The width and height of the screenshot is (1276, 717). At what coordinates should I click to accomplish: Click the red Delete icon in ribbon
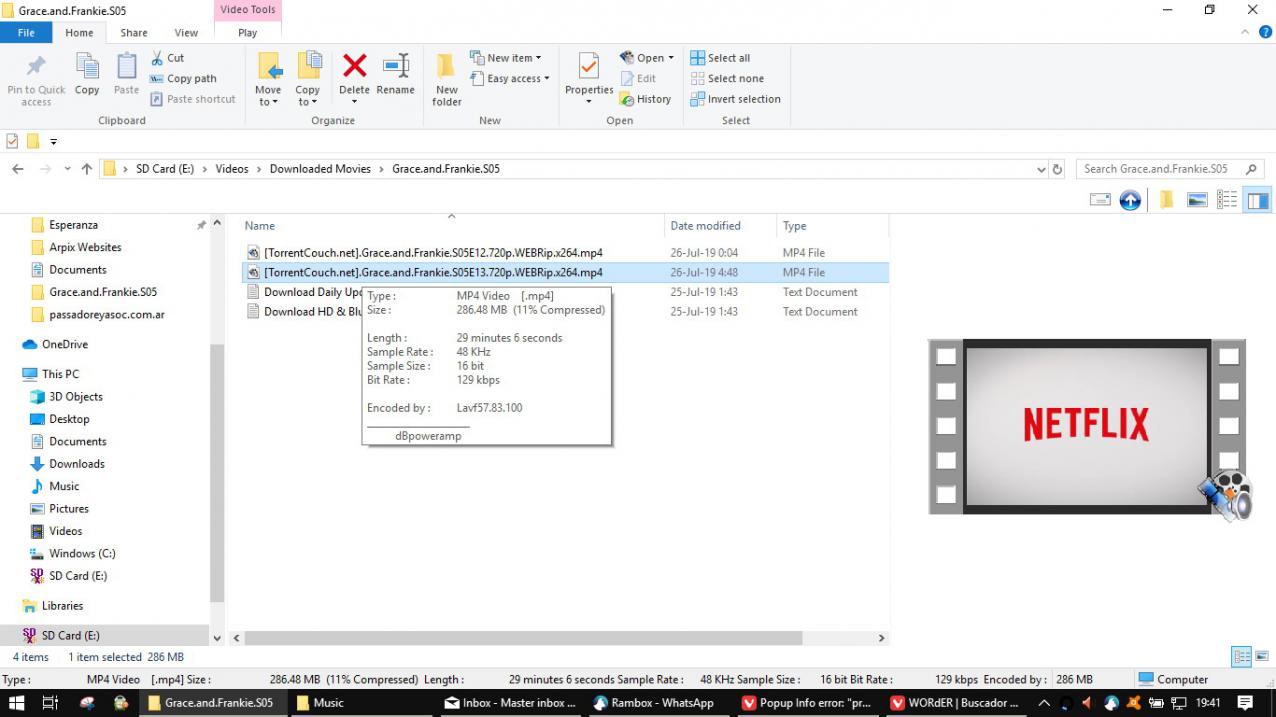tap(354, 67)
